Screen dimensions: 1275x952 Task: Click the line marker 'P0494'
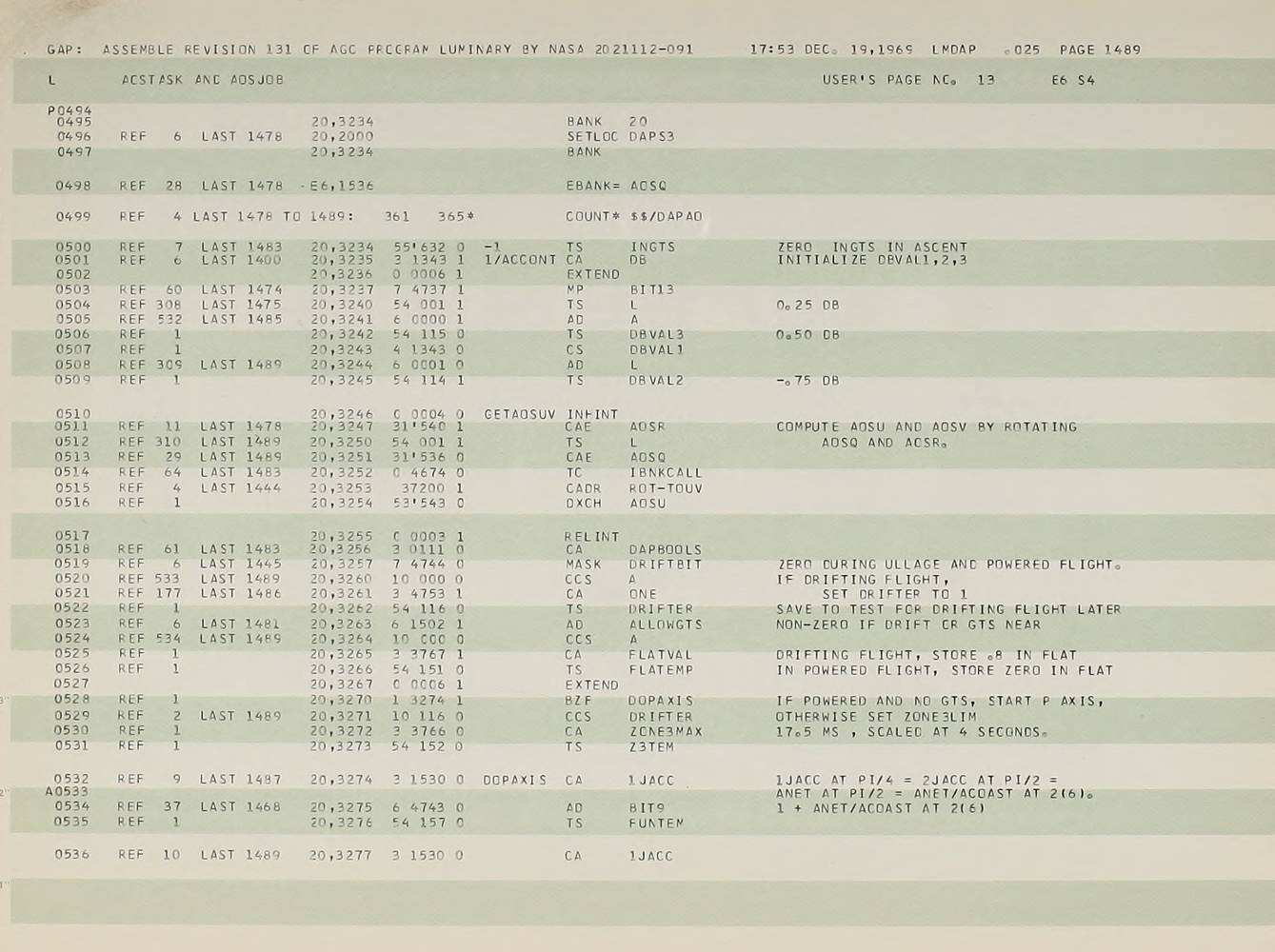[x=70, y=110]
